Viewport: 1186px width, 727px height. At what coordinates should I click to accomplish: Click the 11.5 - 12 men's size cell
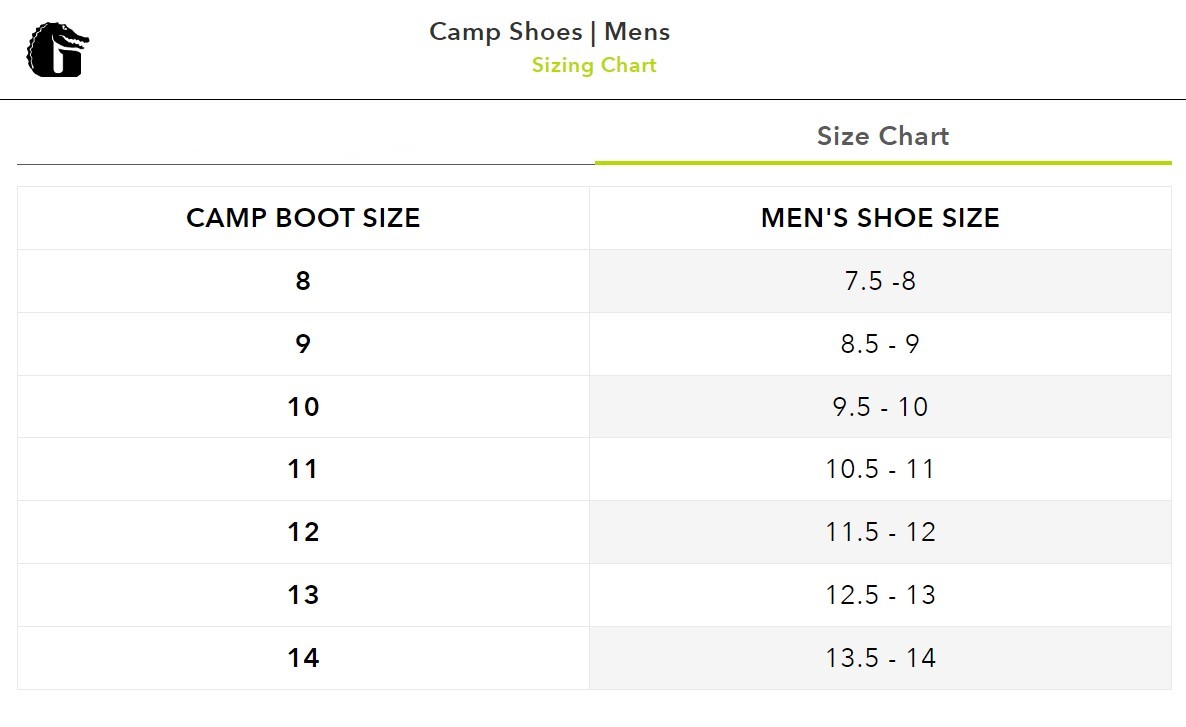[x=880, y=532]
